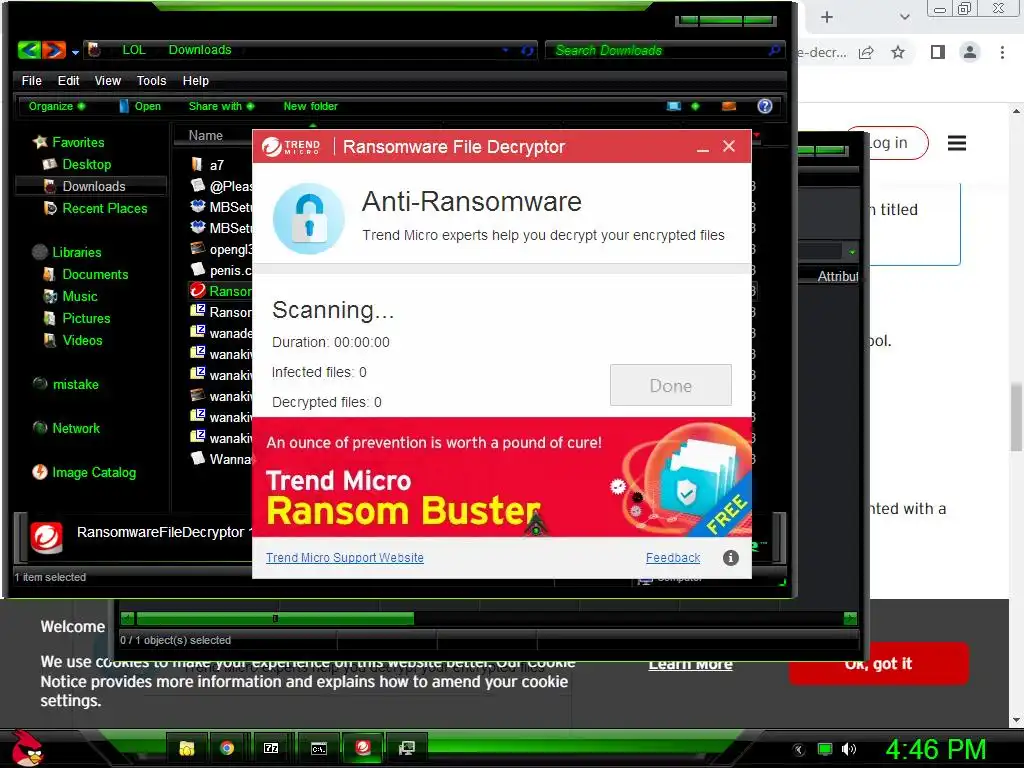Click the green progress bar in the back window
The image size is (1024, 768).
[x=275, y=618]
